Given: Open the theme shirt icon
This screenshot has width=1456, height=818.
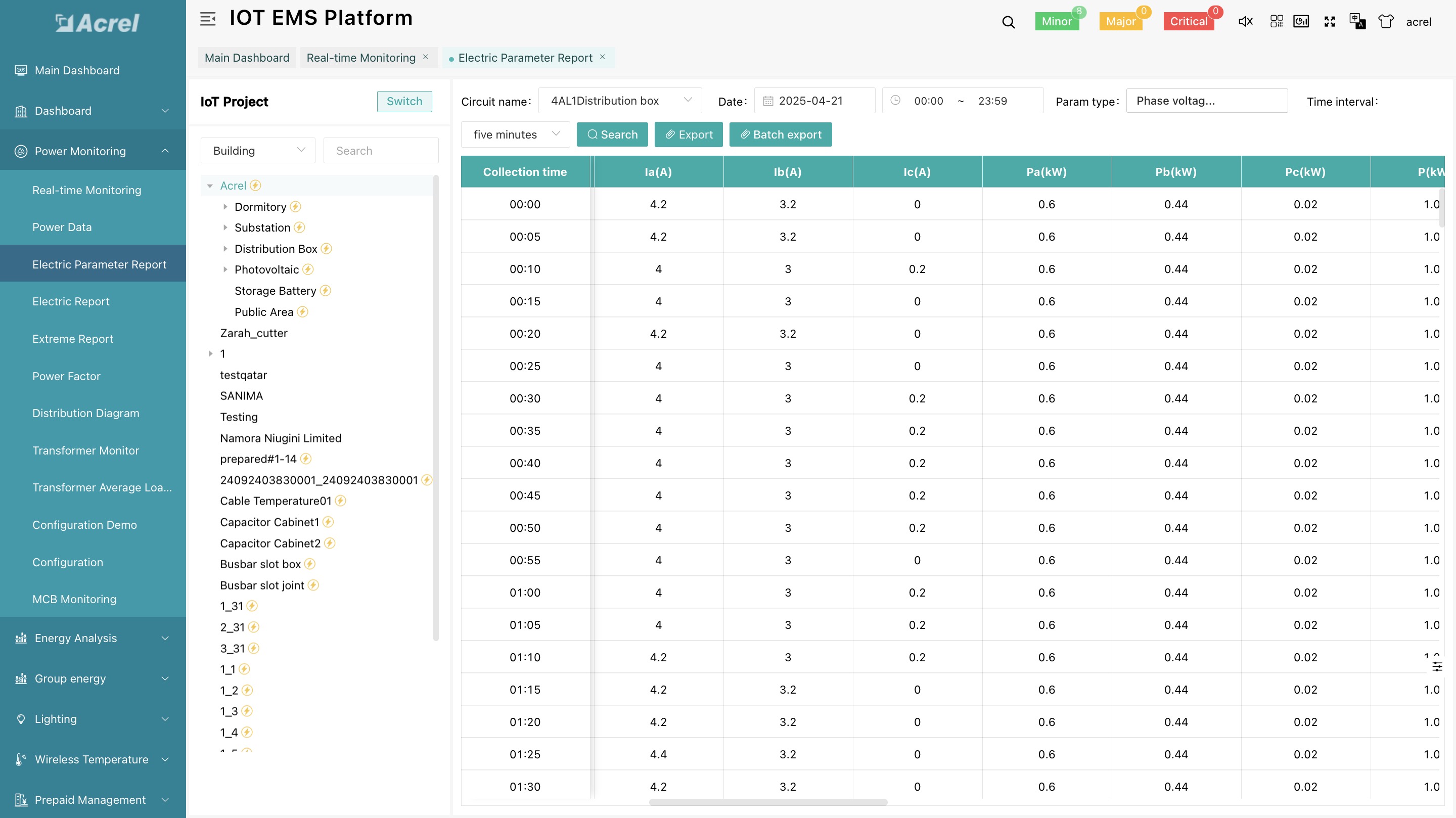Looking at the screenshot, I should (1386, 21).
